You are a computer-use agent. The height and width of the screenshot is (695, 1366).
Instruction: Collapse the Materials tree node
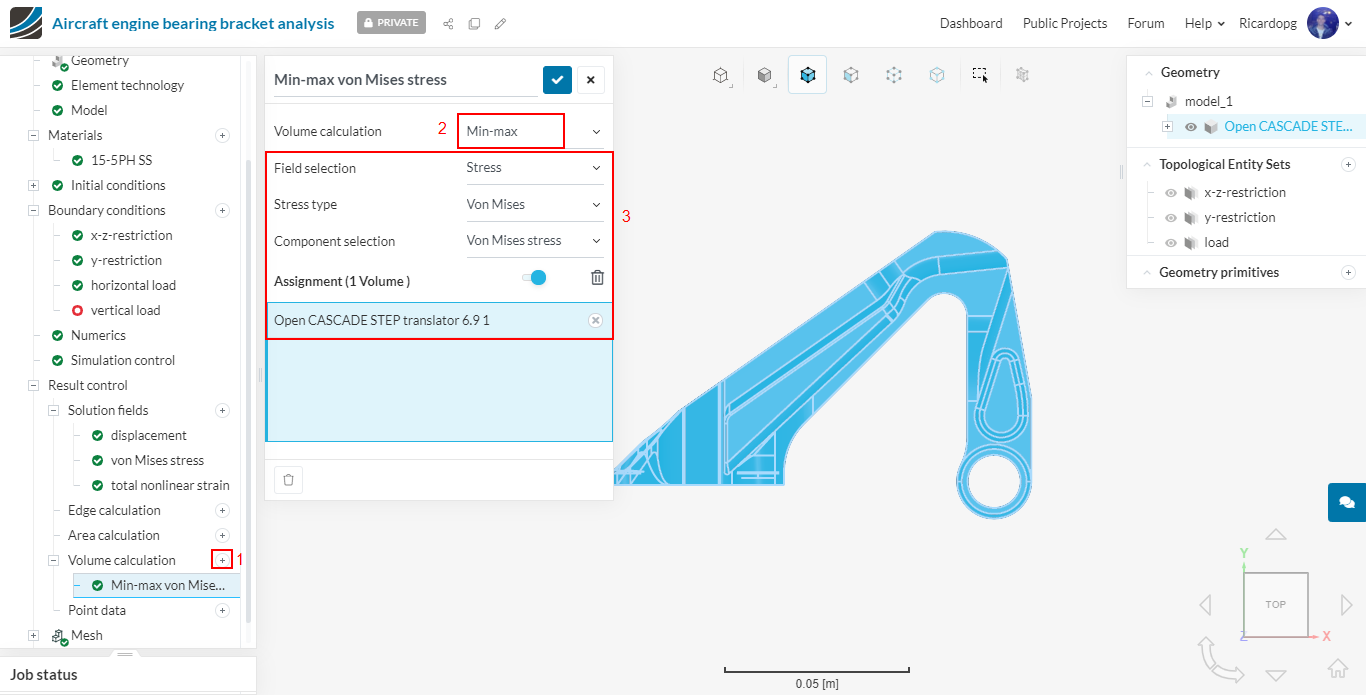coord(35,135)
